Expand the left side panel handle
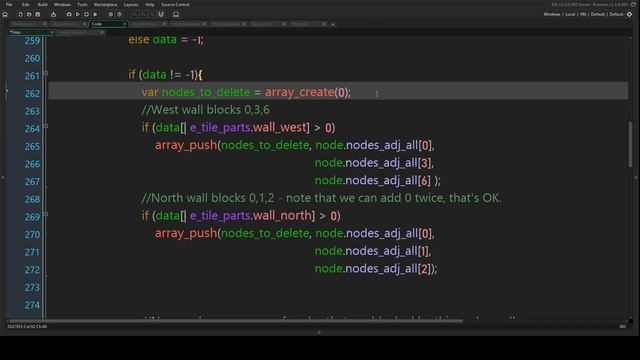The width and height of the screenshot is (640, 360). click(3, 178)
